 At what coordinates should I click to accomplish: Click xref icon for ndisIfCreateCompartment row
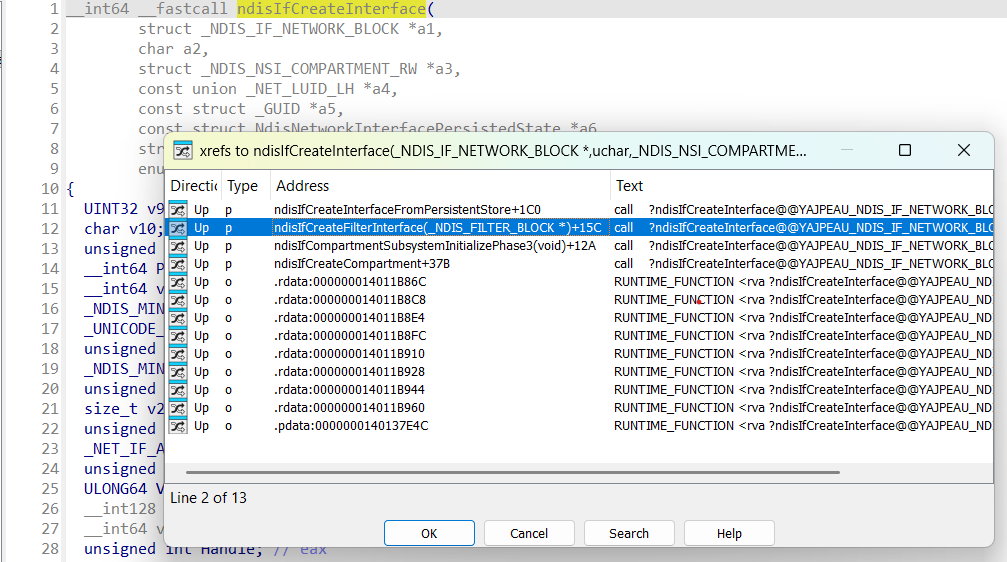click(x=178, y=264)
